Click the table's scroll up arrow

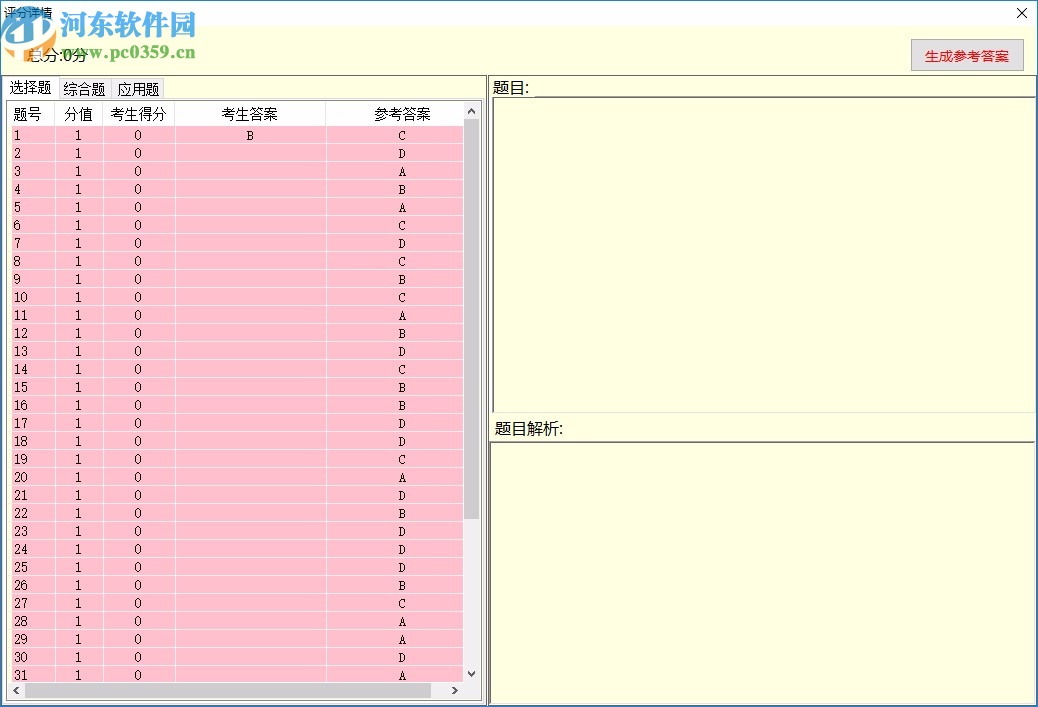click(x=471, y=111)
